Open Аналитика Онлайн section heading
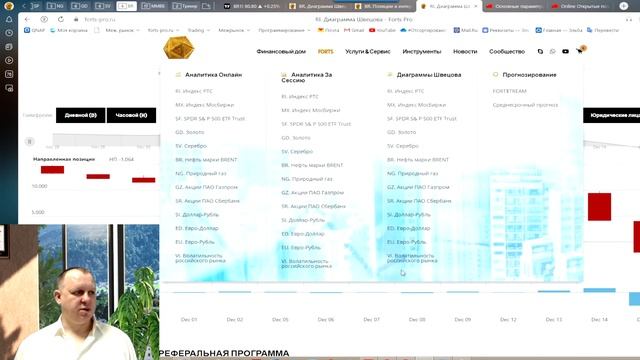Screen dimensions: 640x360 pyautogui.click(x=213, y=75)
